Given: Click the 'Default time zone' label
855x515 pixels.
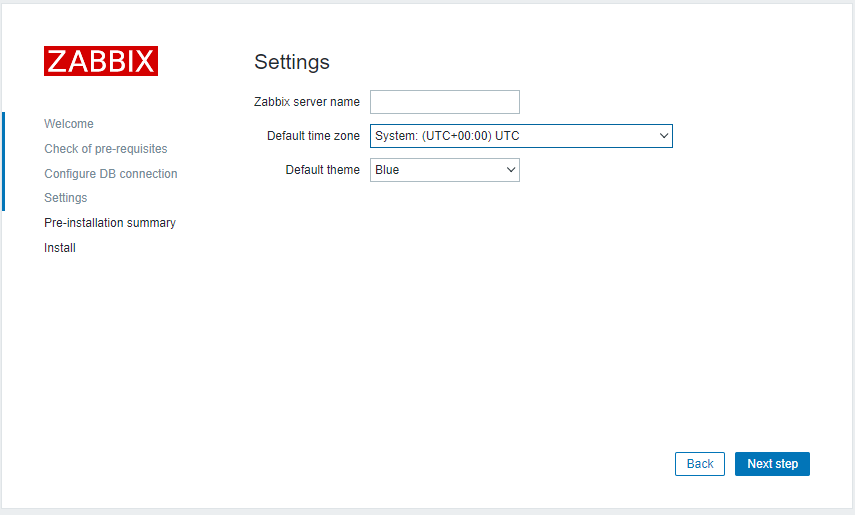Looking at the screenshot, I should point(314,136).
